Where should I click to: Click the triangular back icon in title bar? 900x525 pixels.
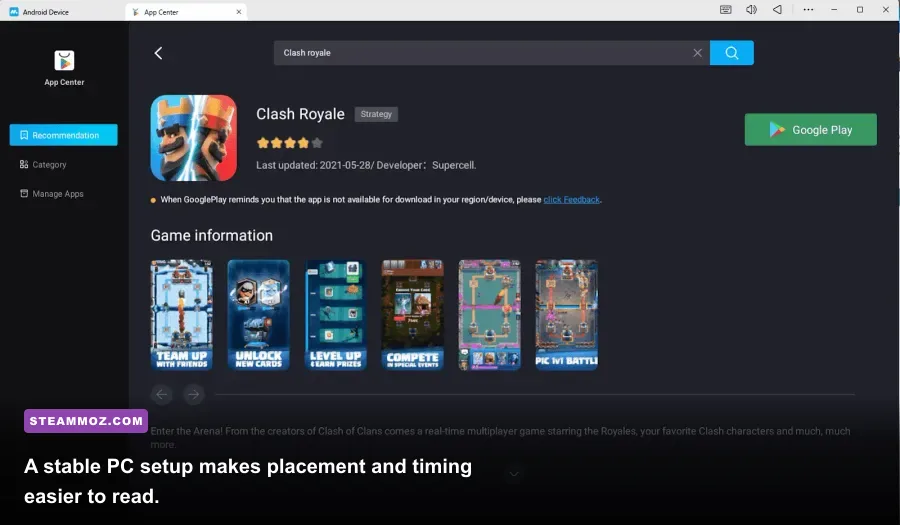777,10
